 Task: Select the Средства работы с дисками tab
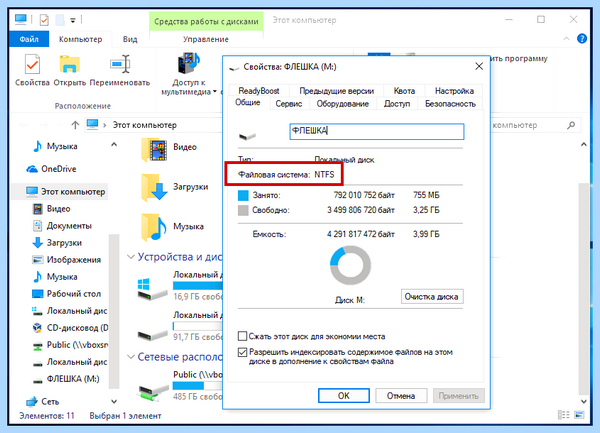[x=206, y=21]
